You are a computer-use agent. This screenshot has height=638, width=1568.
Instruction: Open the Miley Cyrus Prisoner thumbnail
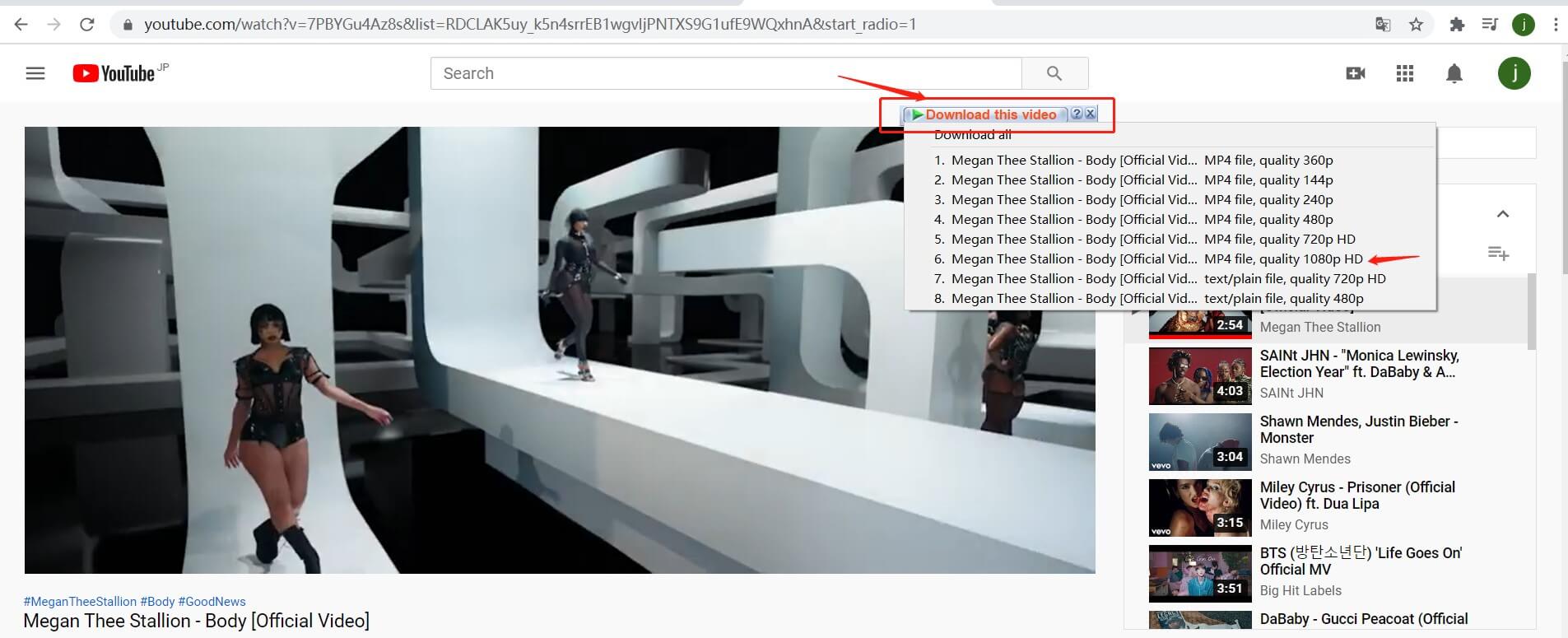pyautogui.click(x=1200, y=508)
